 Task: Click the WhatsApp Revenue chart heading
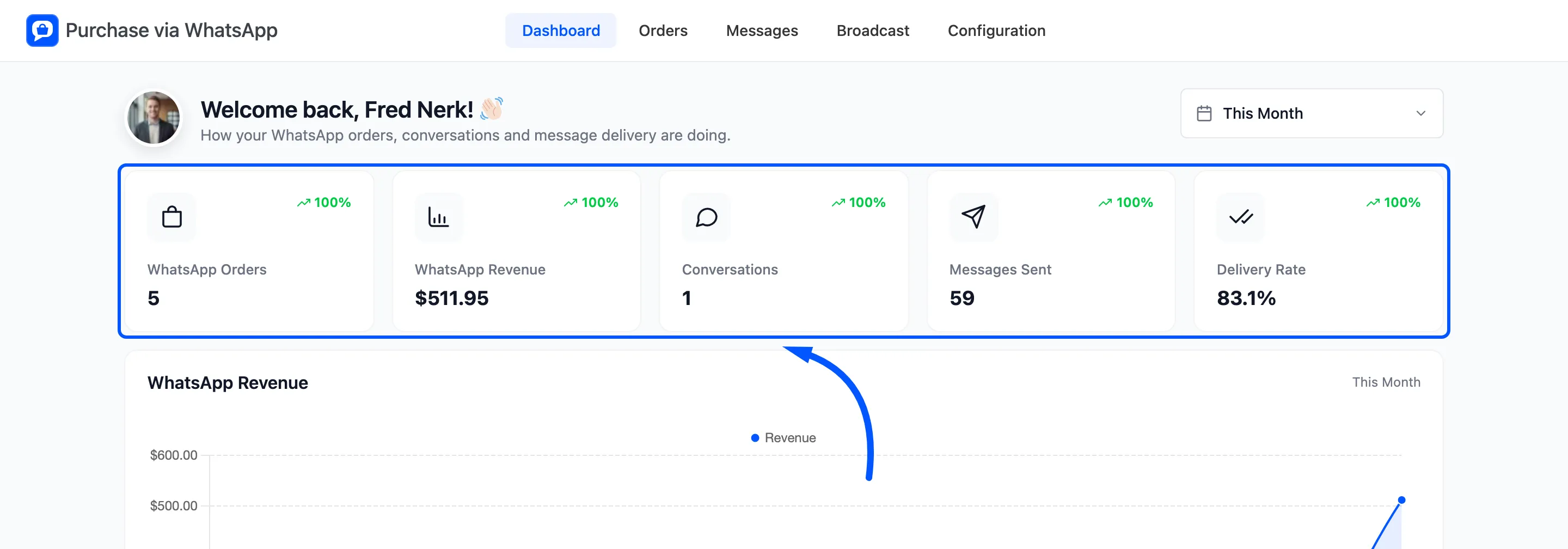pos(228,383)
